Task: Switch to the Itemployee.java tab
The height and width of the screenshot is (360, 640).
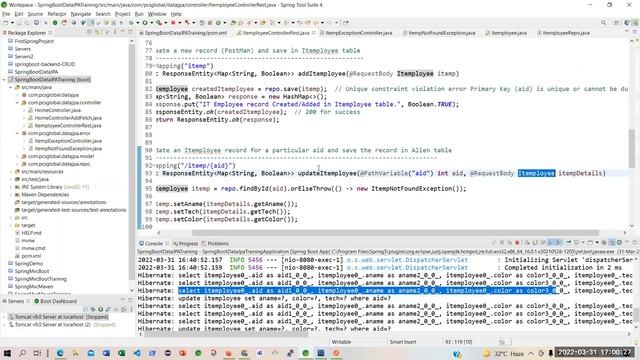Action: [506, 33]
